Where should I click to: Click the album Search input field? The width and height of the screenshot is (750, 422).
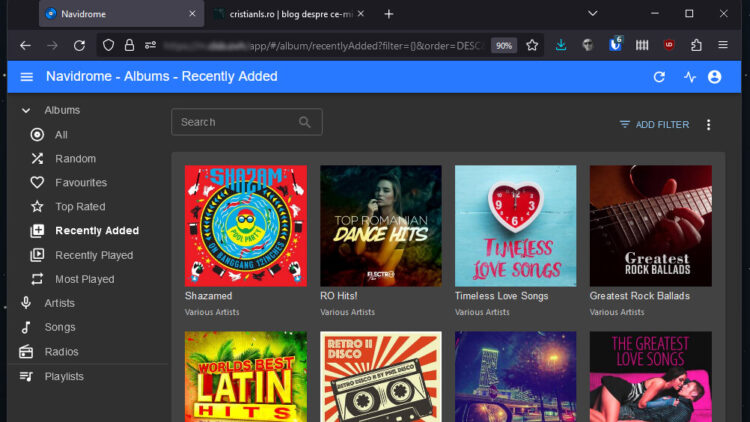click(x=236, y=122)
